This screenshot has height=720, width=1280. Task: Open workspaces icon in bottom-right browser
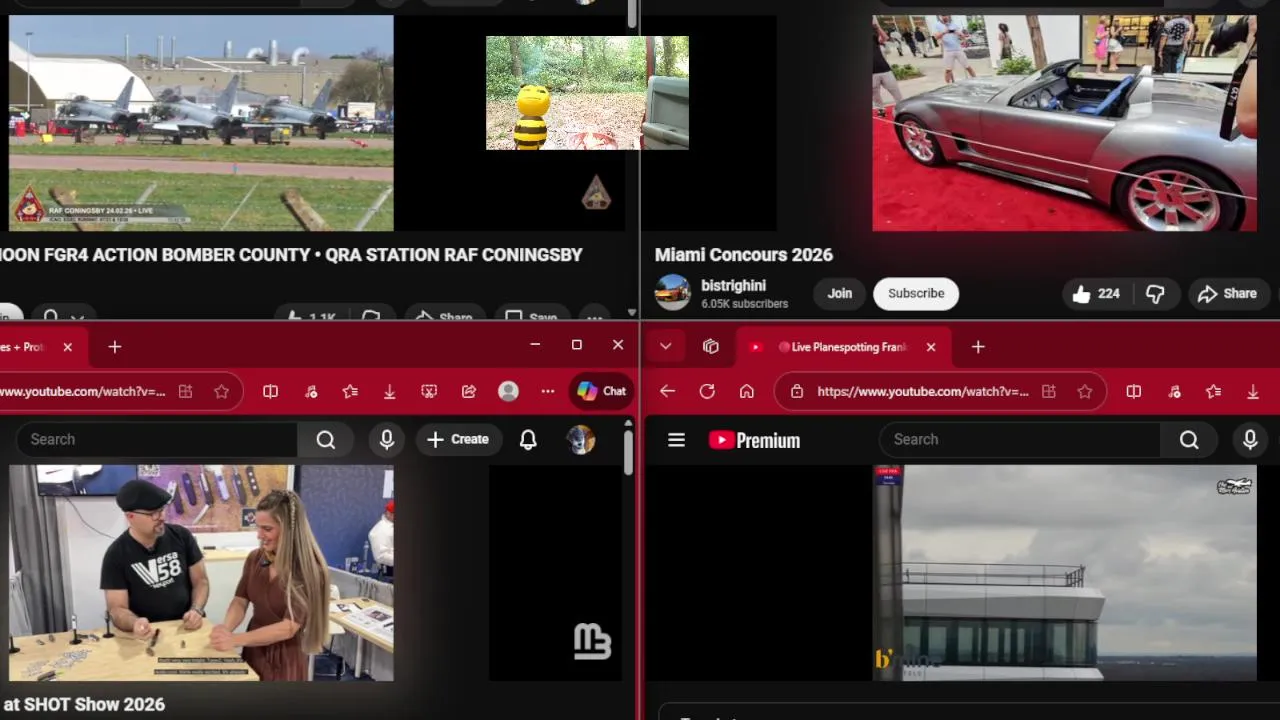pos(711,347)
